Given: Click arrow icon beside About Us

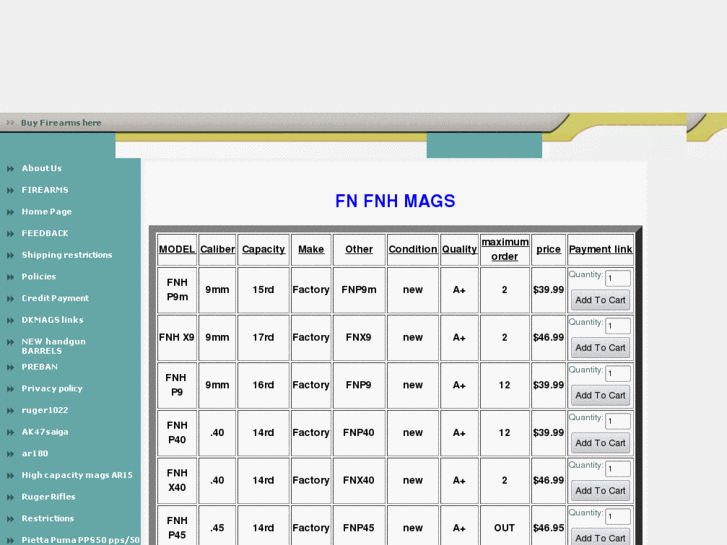Looking at the screenshot, I should 10,169.
